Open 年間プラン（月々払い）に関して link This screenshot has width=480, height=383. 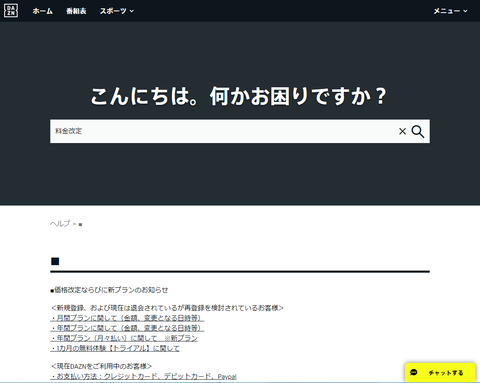[124, 338]
